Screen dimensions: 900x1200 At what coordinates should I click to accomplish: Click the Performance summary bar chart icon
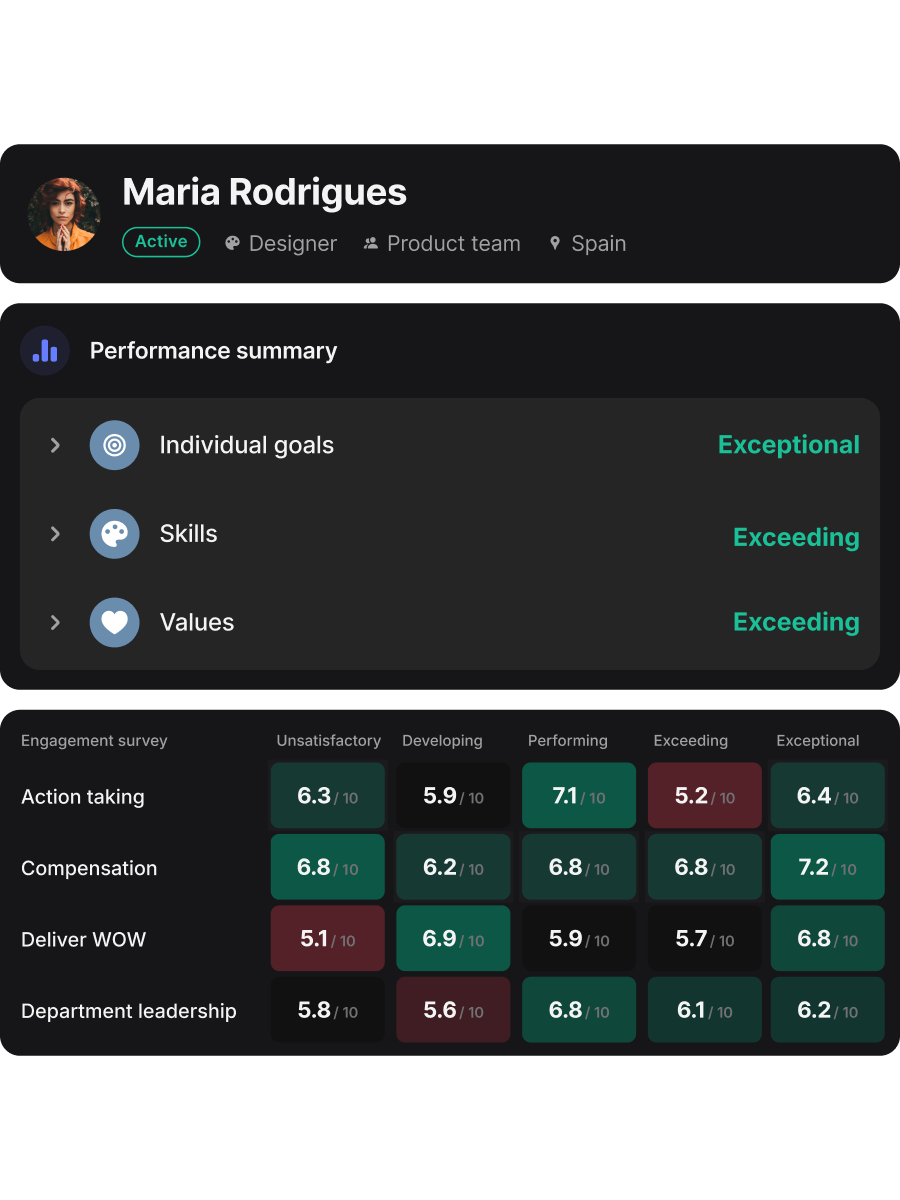pos(45,351)
